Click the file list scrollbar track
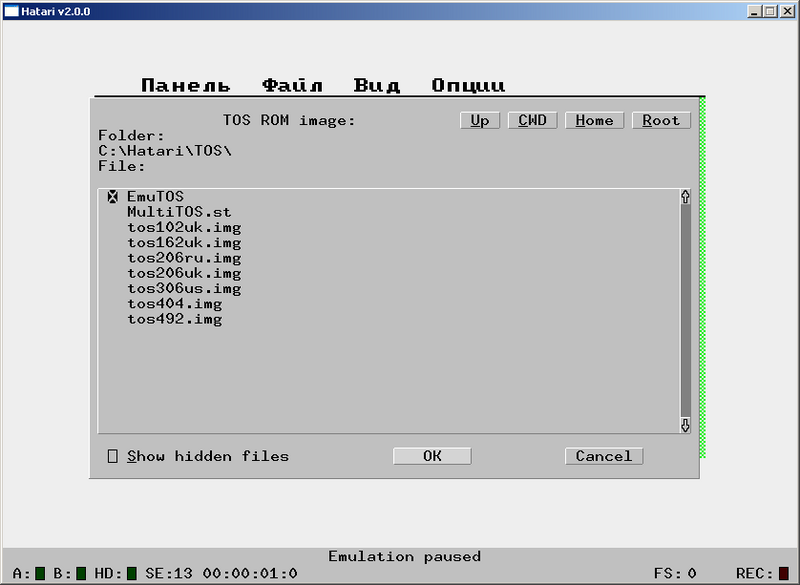The image size is (800, 585). (685, 311)
